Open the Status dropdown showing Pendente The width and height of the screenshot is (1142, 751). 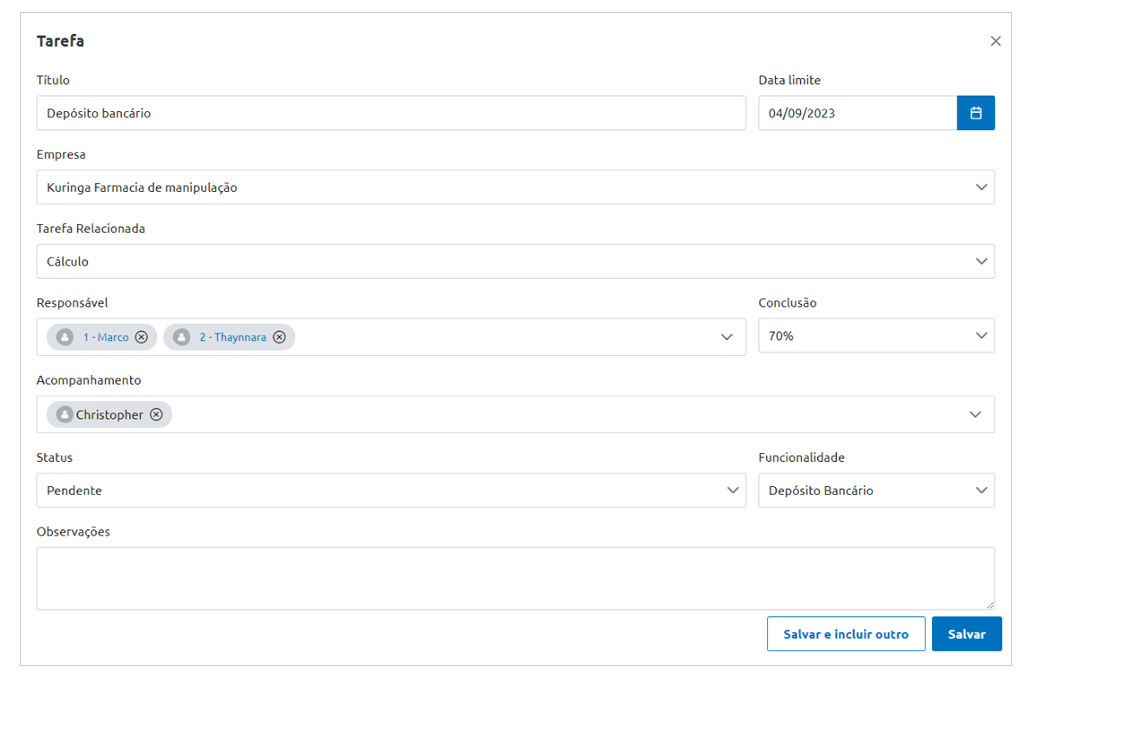click(732, 490)
